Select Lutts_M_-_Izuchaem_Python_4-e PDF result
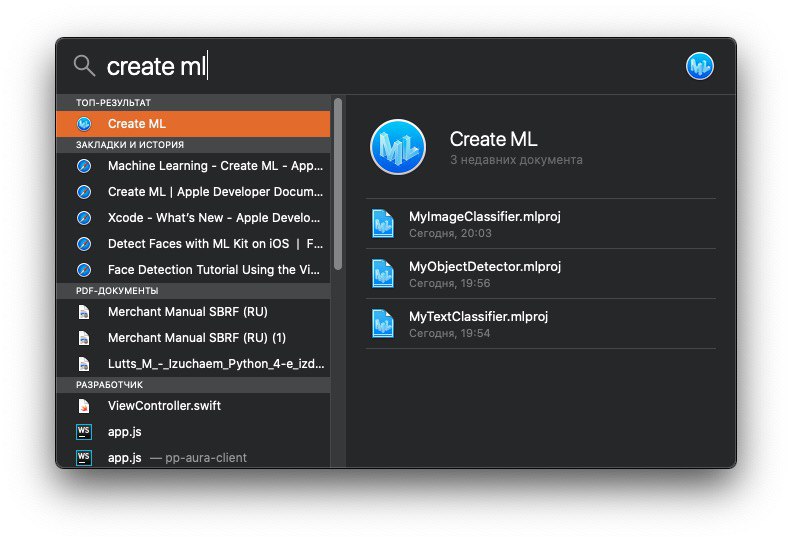 click(x=193, y=364)
